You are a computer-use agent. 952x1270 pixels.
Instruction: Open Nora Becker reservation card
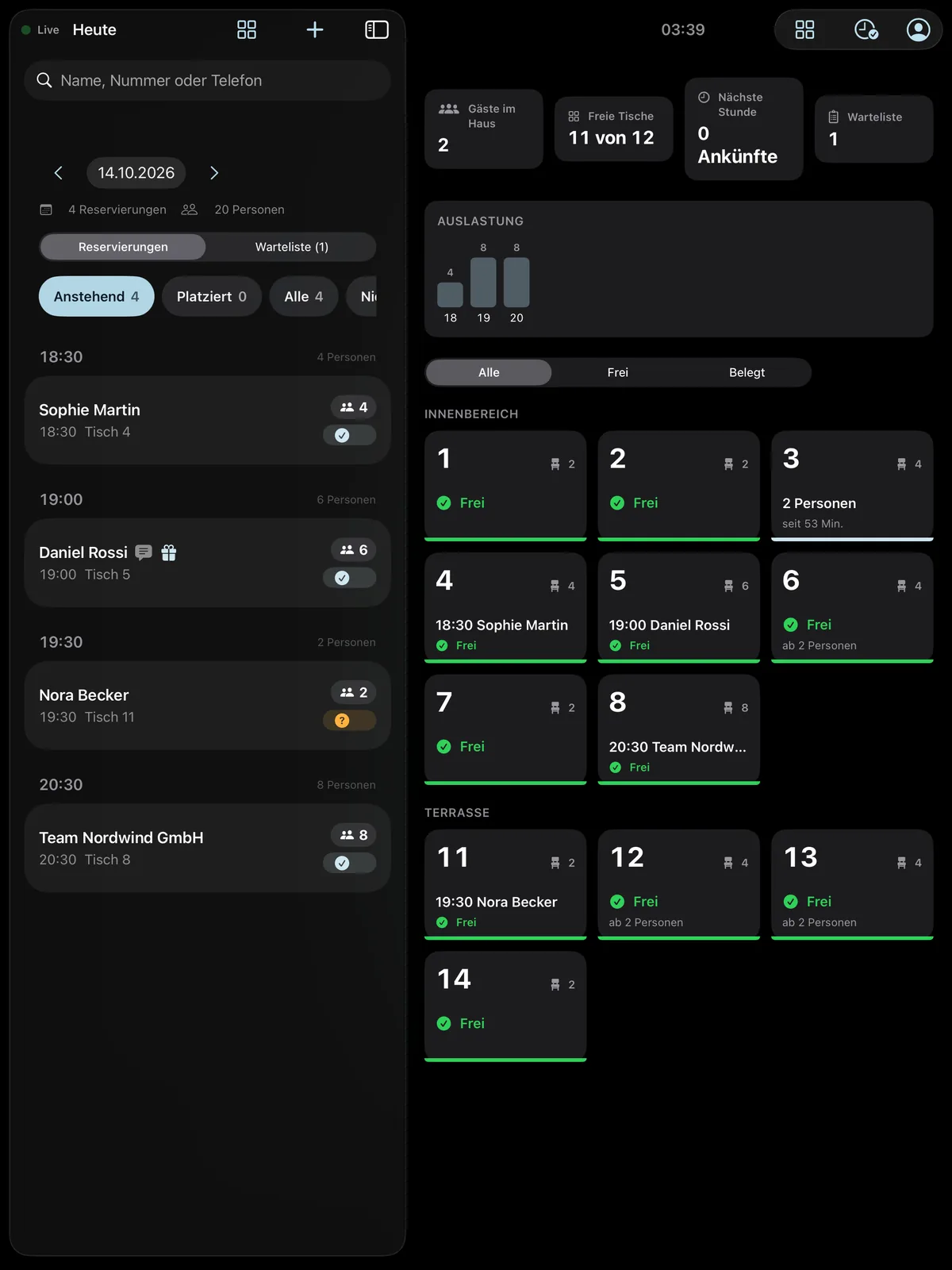point(208,706)
